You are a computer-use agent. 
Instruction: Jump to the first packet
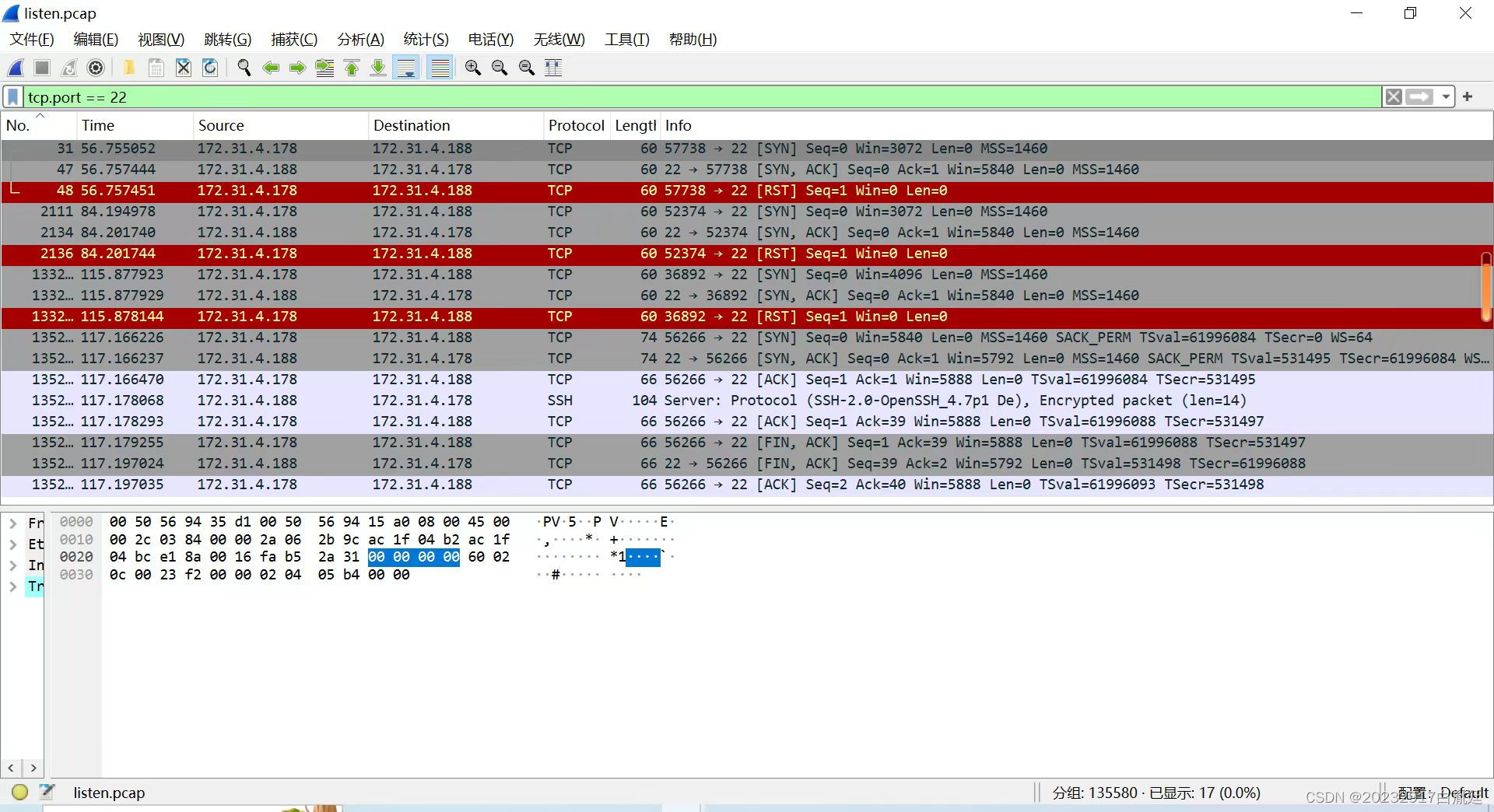[x=352, y=68]
